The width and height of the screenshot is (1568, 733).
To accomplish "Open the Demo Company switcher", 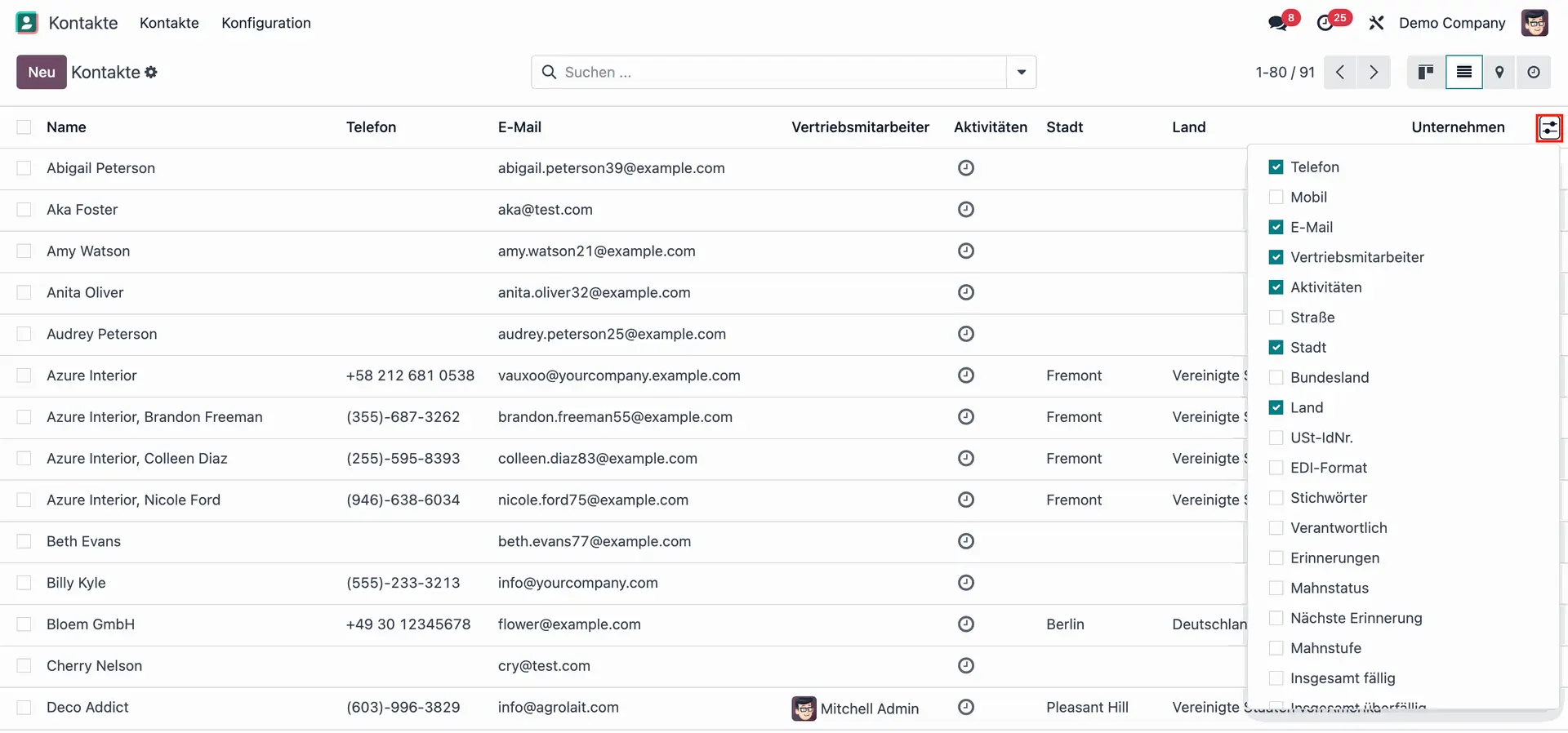I will point(1451,23).
